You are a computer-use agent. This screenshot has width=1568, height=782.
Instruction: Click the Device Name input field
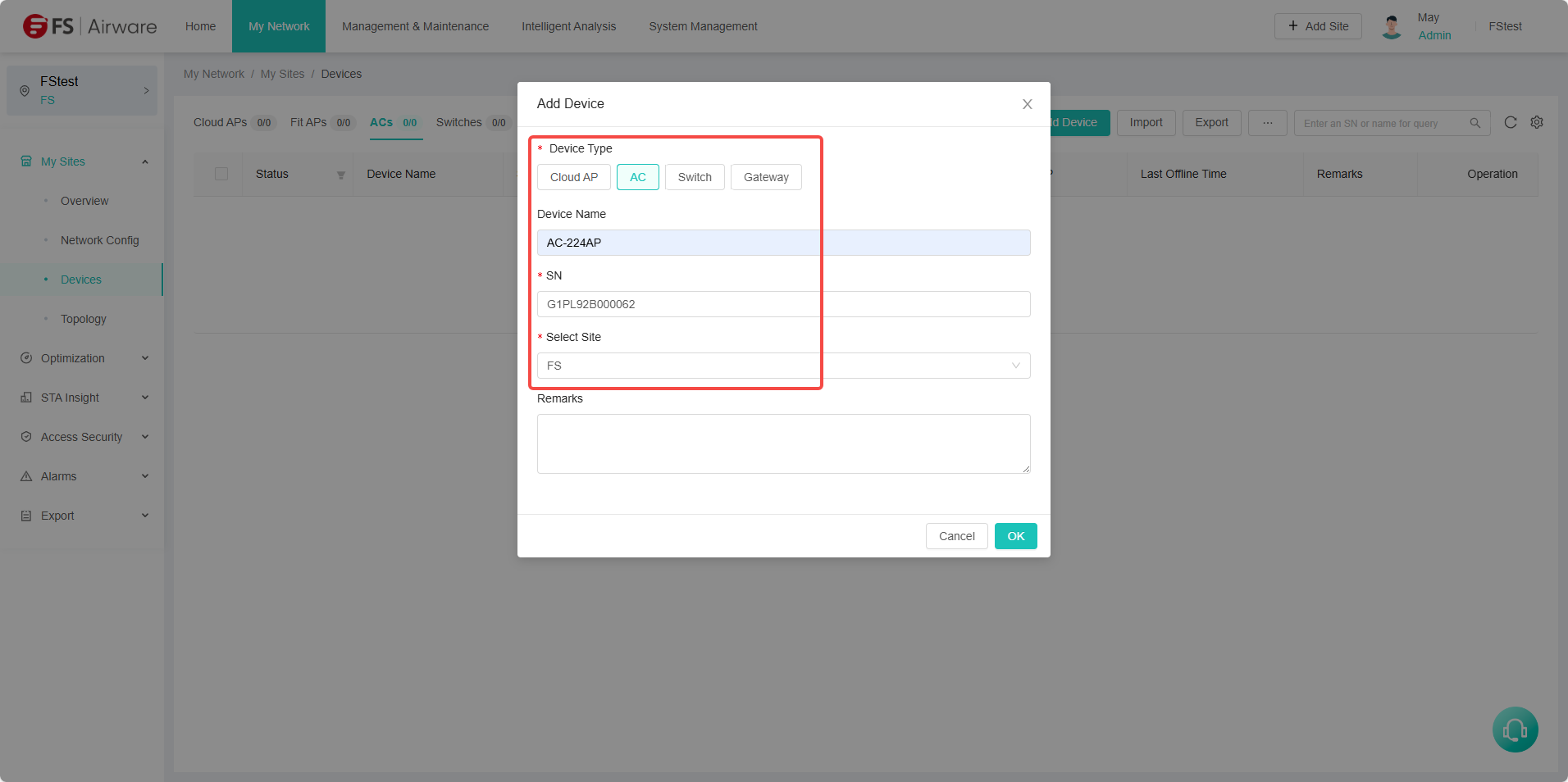(x=784, y=243)
